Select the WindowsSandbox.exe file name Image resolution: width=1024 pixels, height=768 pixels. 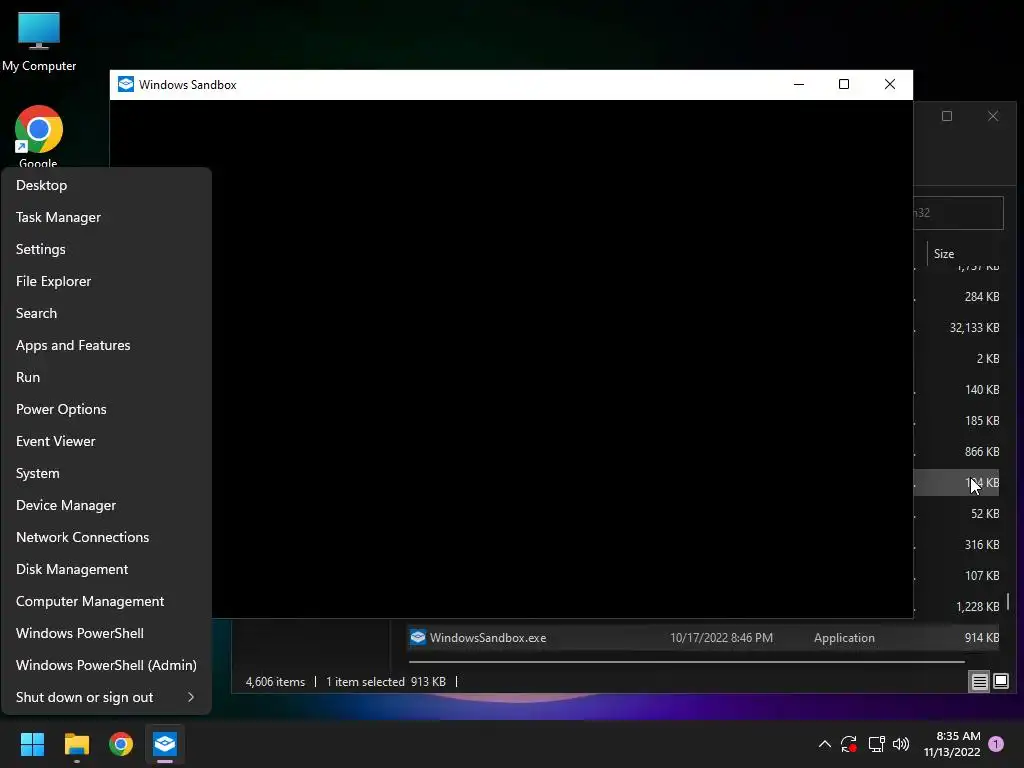point(488,638)
